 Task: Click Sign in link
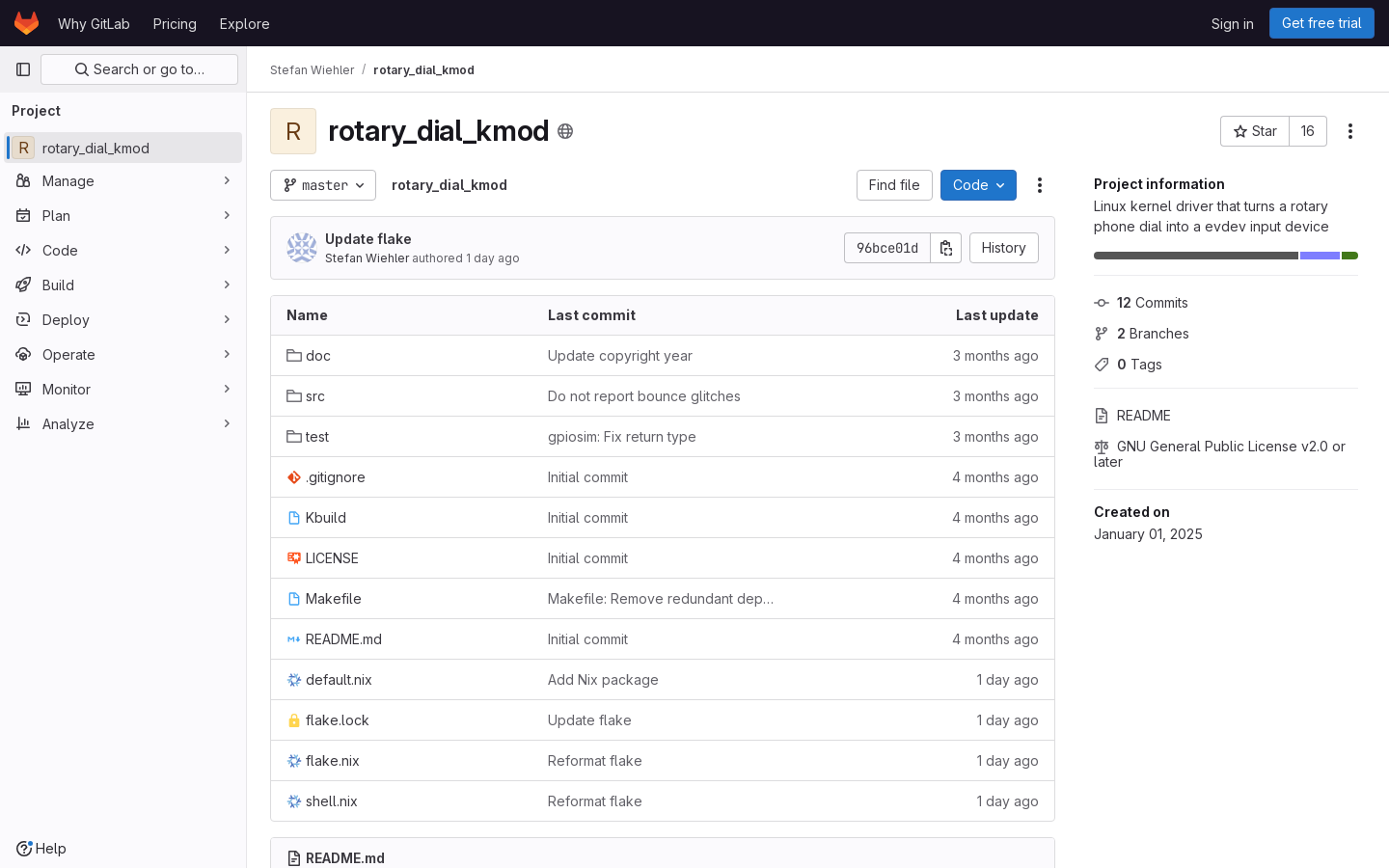point(1232,23)
